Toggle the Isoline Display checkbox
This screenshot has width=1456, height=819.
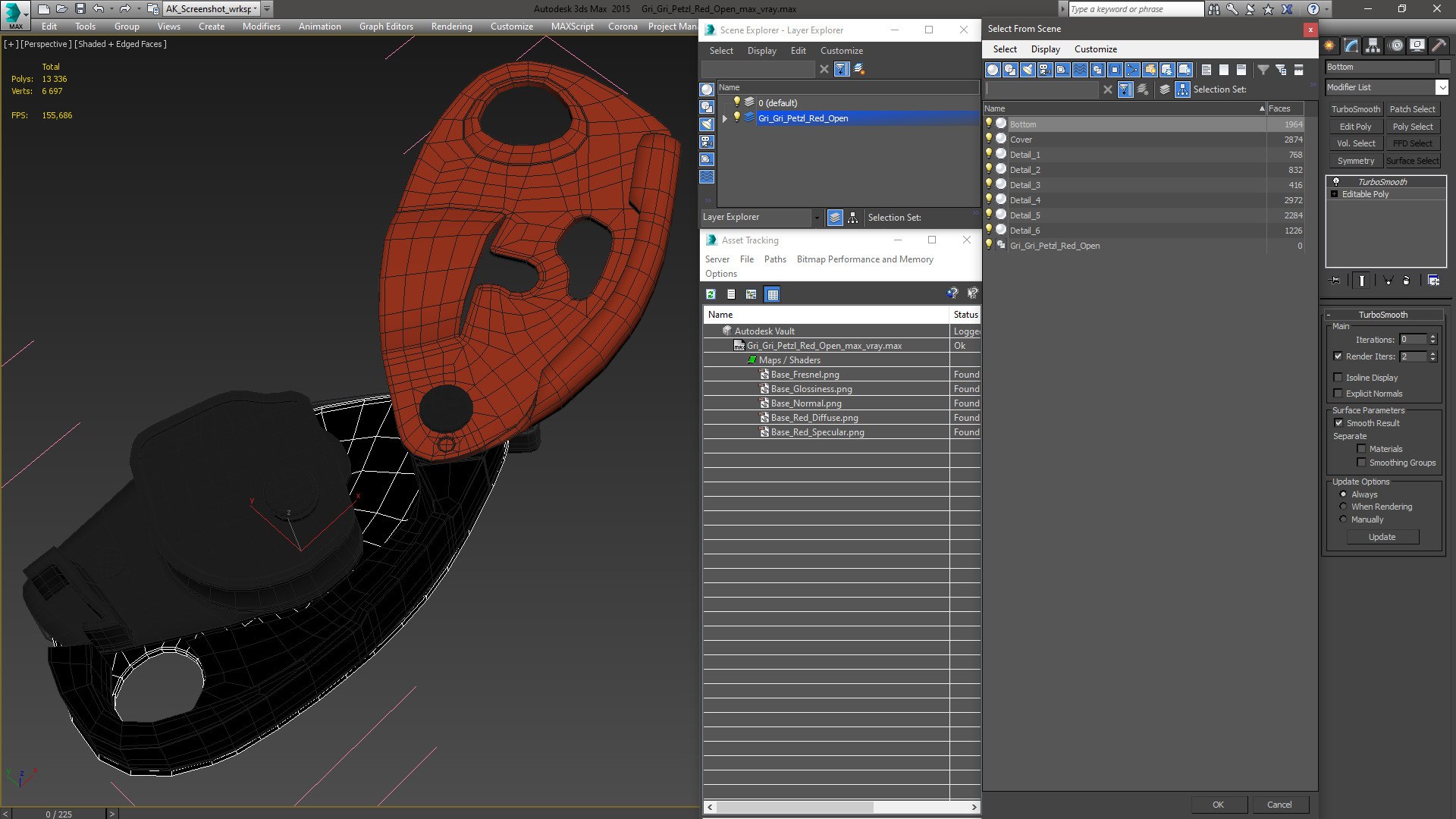click(1338, 378)
